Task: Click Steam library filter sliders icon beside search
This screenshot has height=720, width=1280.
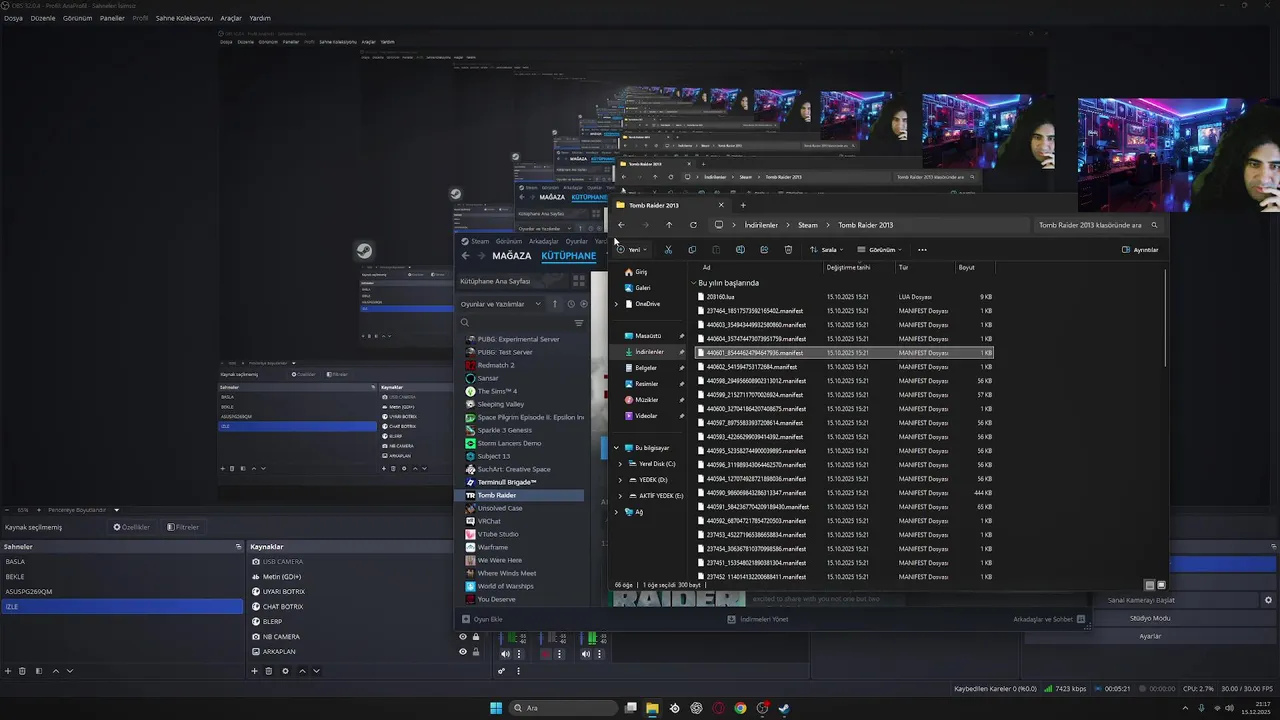Action: tap(579, 323)
